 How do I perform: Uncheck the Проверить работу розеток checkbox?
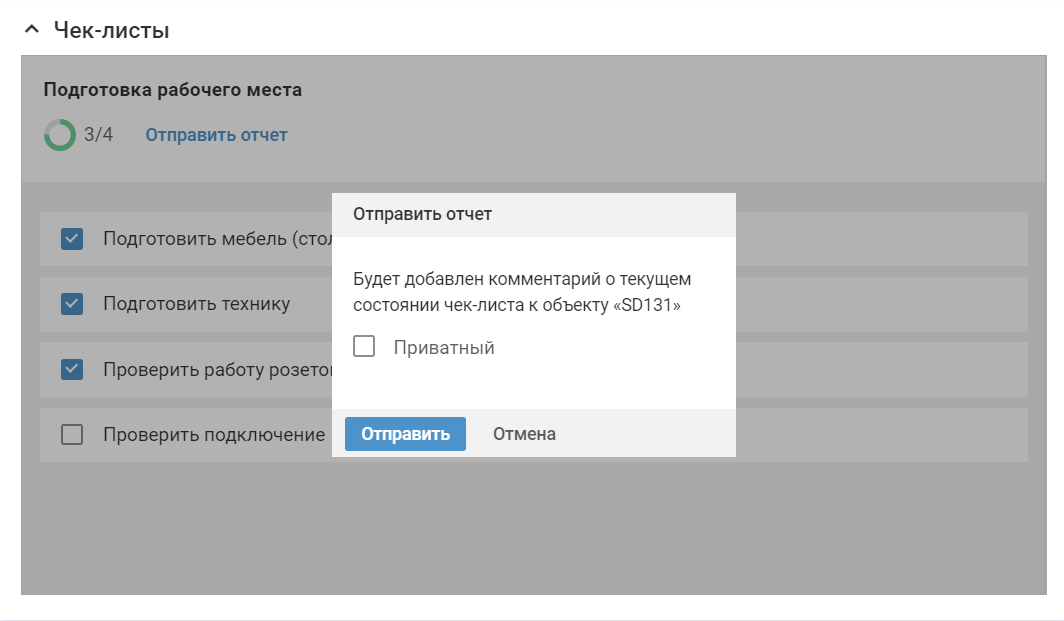72,369
